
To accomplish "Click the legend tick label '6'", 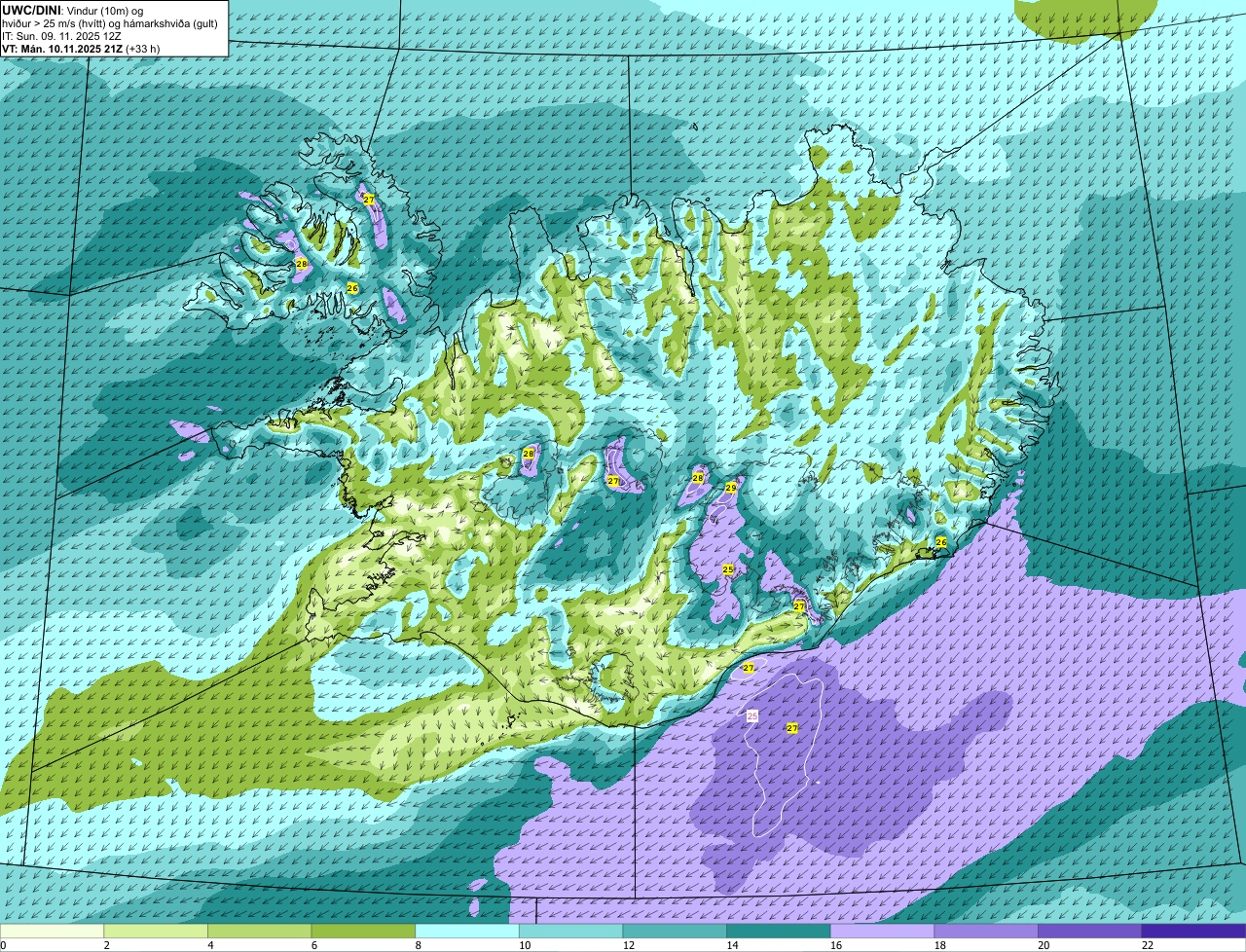I will click(314, 945).
